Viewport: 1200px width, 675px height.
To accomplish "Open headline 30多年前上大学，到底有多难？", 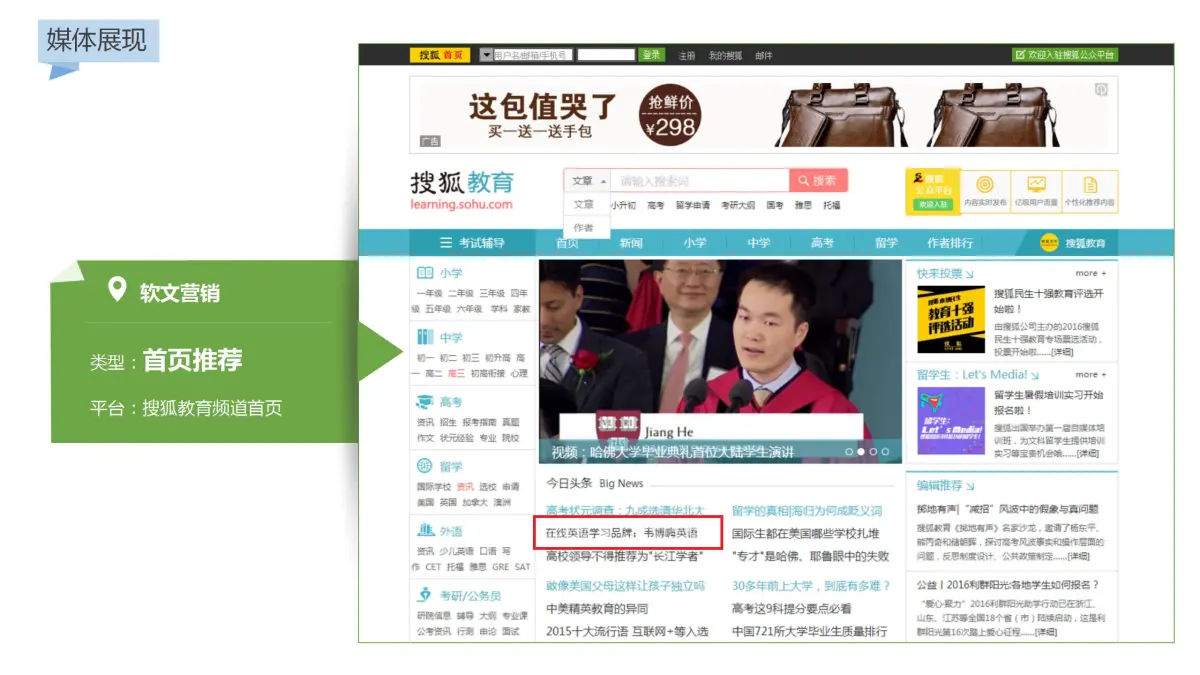I will point(811,586).
